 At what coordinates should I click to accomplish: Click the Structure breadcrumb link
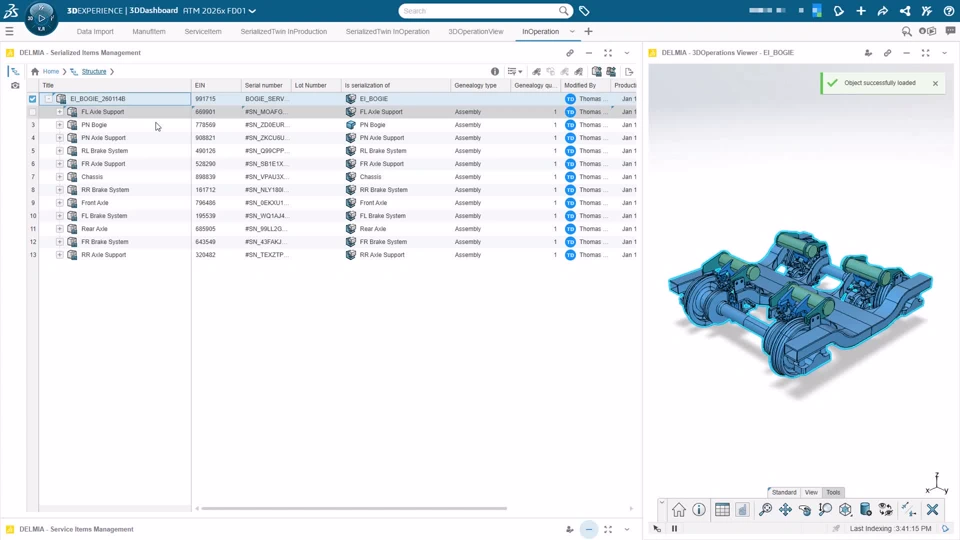(x=94, y=72)
